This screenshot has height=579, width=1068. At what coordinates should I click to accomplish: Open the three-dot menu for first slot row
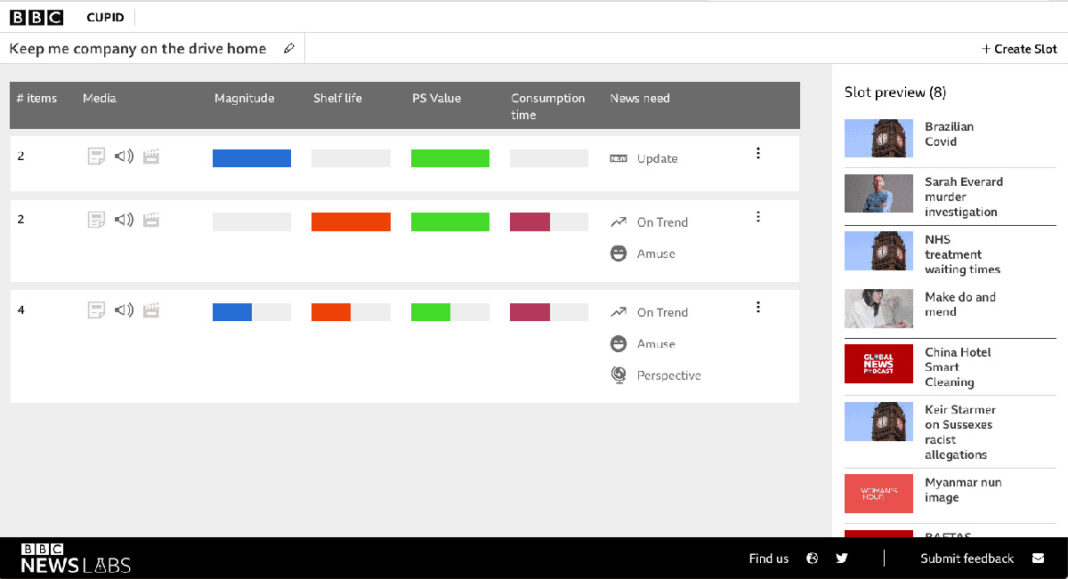click(758, 153)
